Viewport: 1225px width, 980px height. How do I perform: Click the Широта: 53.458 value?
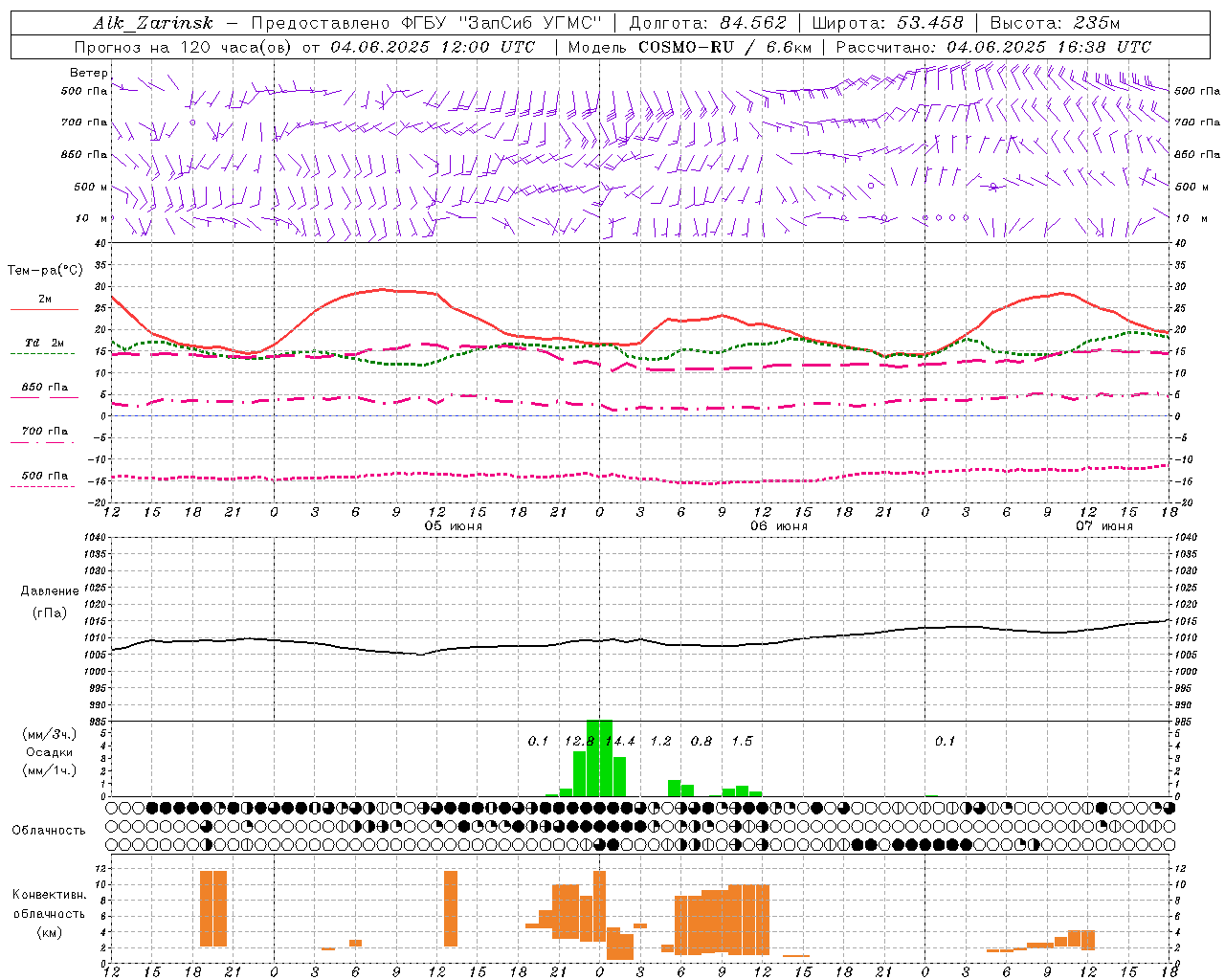click(887, 23)
